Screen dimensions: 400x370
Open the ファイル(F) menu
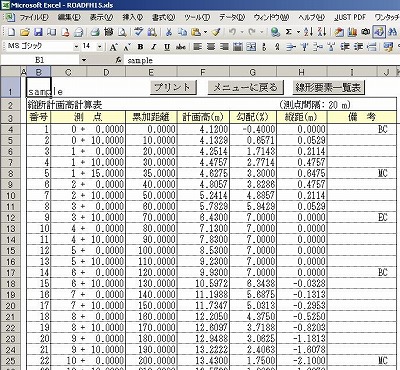click(34, 17)
